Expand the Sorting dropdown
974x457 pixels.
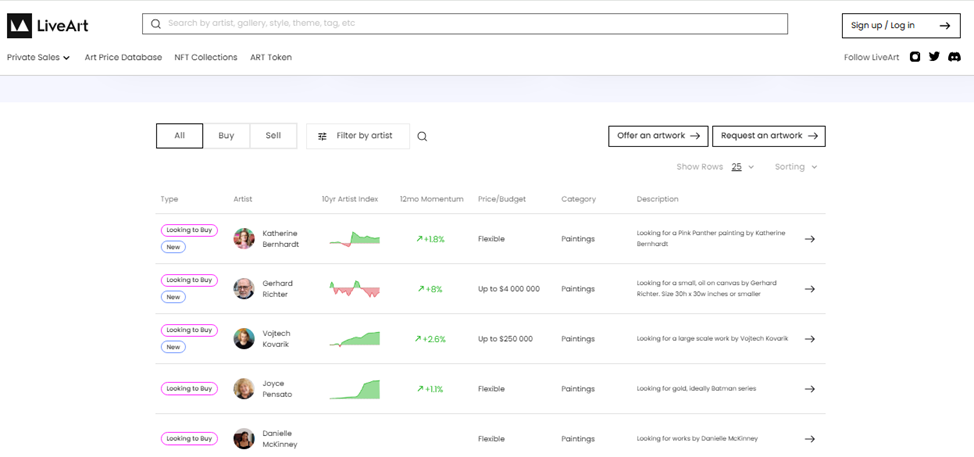coord(795,167)
